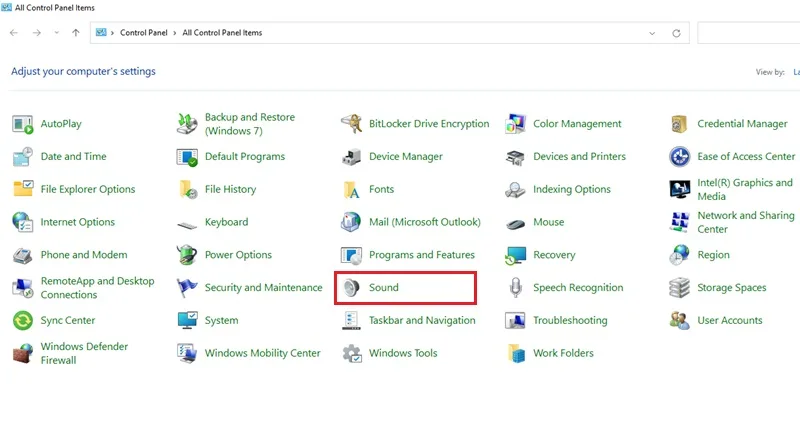This screenshot has height=430, width=800.
Task: Open the Programs and Features link
Action: [x=421, y=255]
